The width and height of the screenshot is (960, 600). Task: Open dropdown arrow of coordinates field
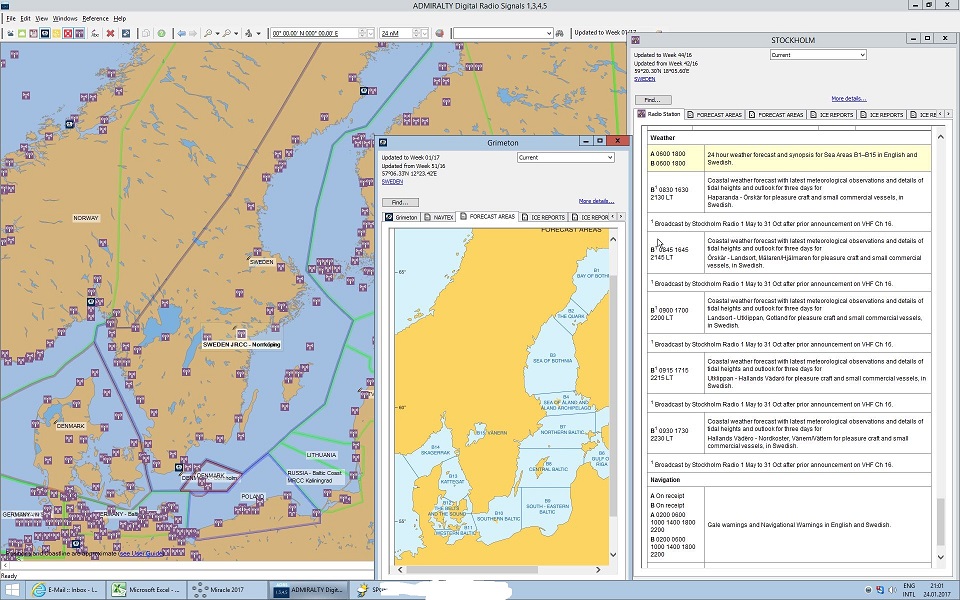click(370, 34)
